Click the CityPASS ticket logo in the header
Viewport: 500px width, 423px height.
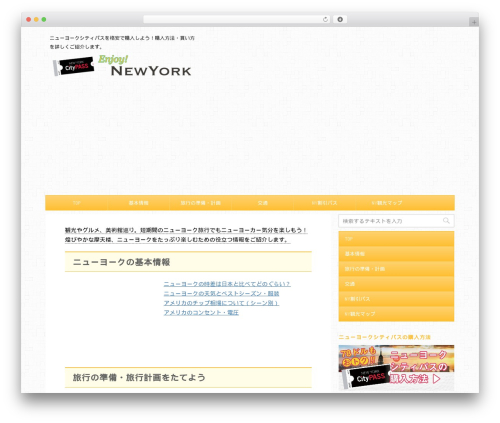point(73,66)
